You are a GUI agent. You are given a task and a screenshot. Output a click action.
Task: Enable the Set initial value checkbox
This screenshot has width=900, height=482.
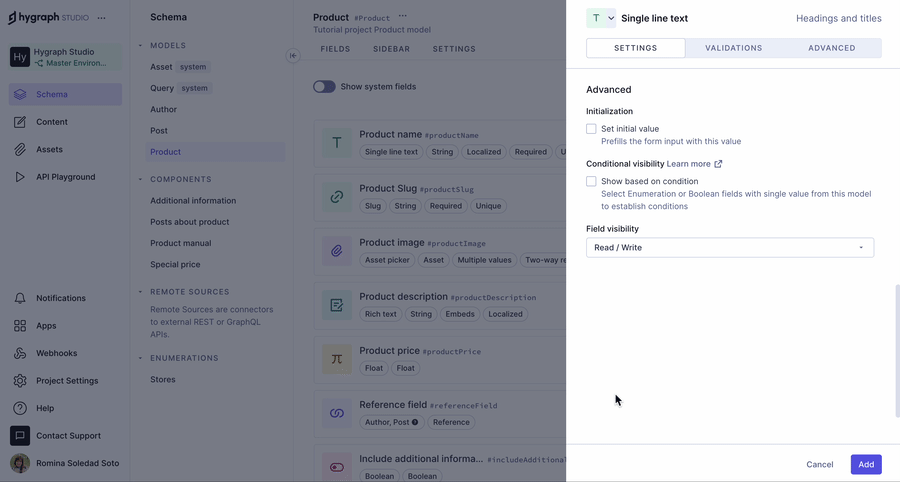click(591, 129)
